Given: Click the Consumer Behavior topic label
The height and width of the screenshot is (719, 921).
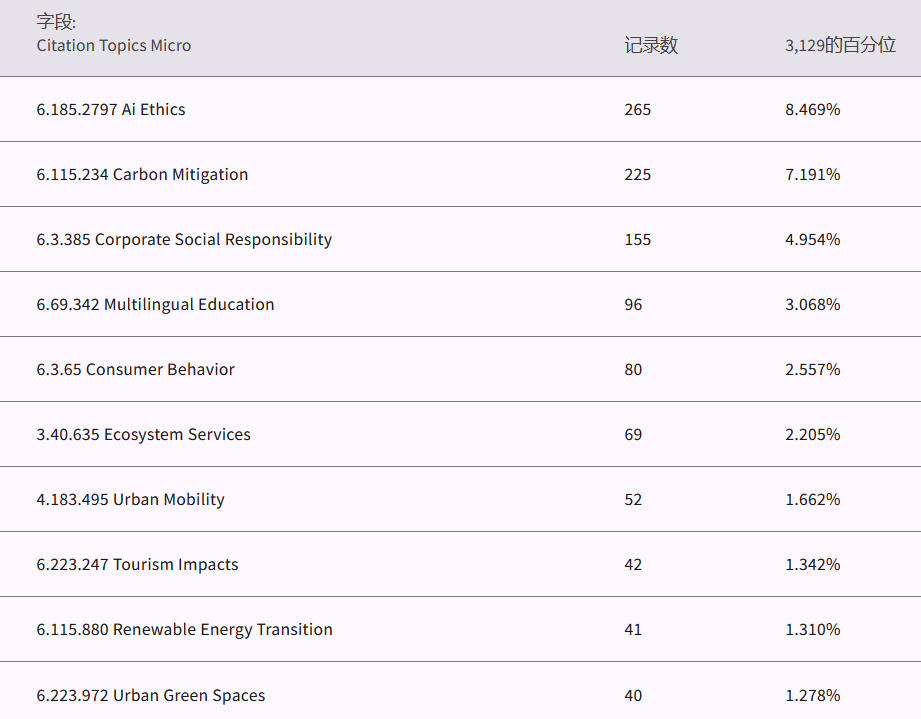Looking at the screenshot, I should 135,370.
